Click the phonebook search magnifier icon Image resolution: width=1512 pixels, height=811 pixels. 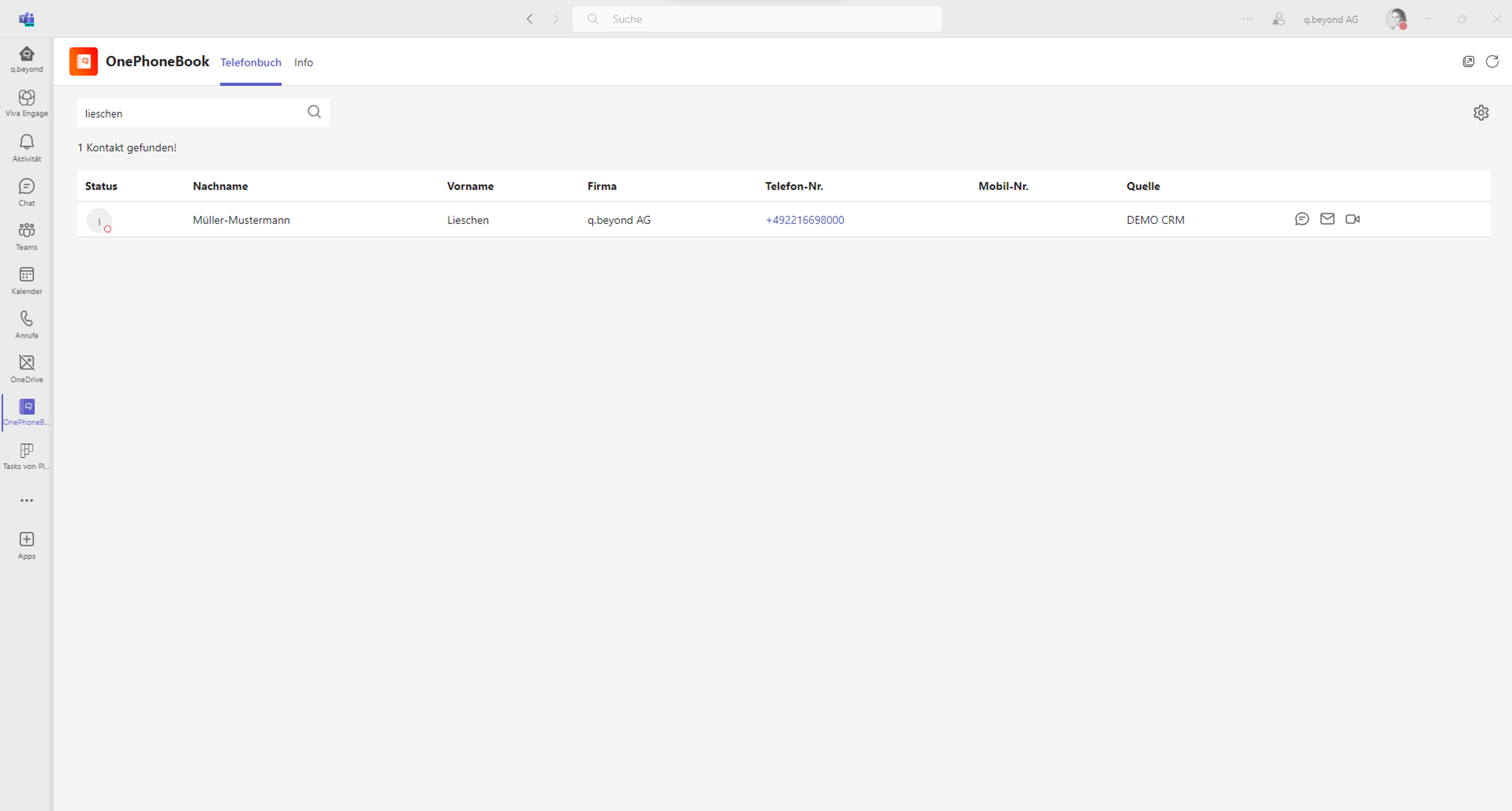tap(314, 112)
